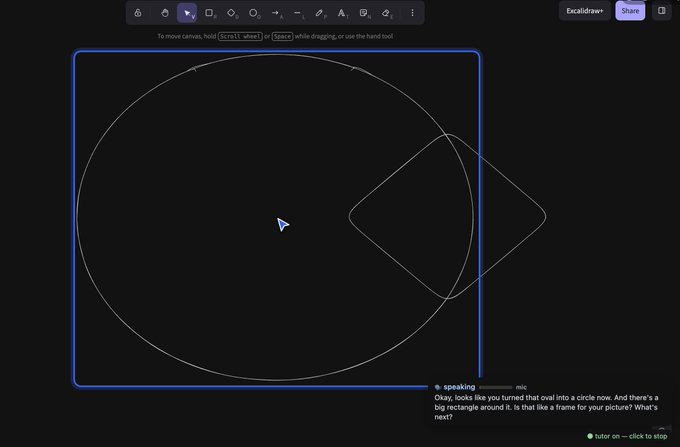Toggle the keep-tool-active lock icon
The image size is (680, 447).
(138, 13)
